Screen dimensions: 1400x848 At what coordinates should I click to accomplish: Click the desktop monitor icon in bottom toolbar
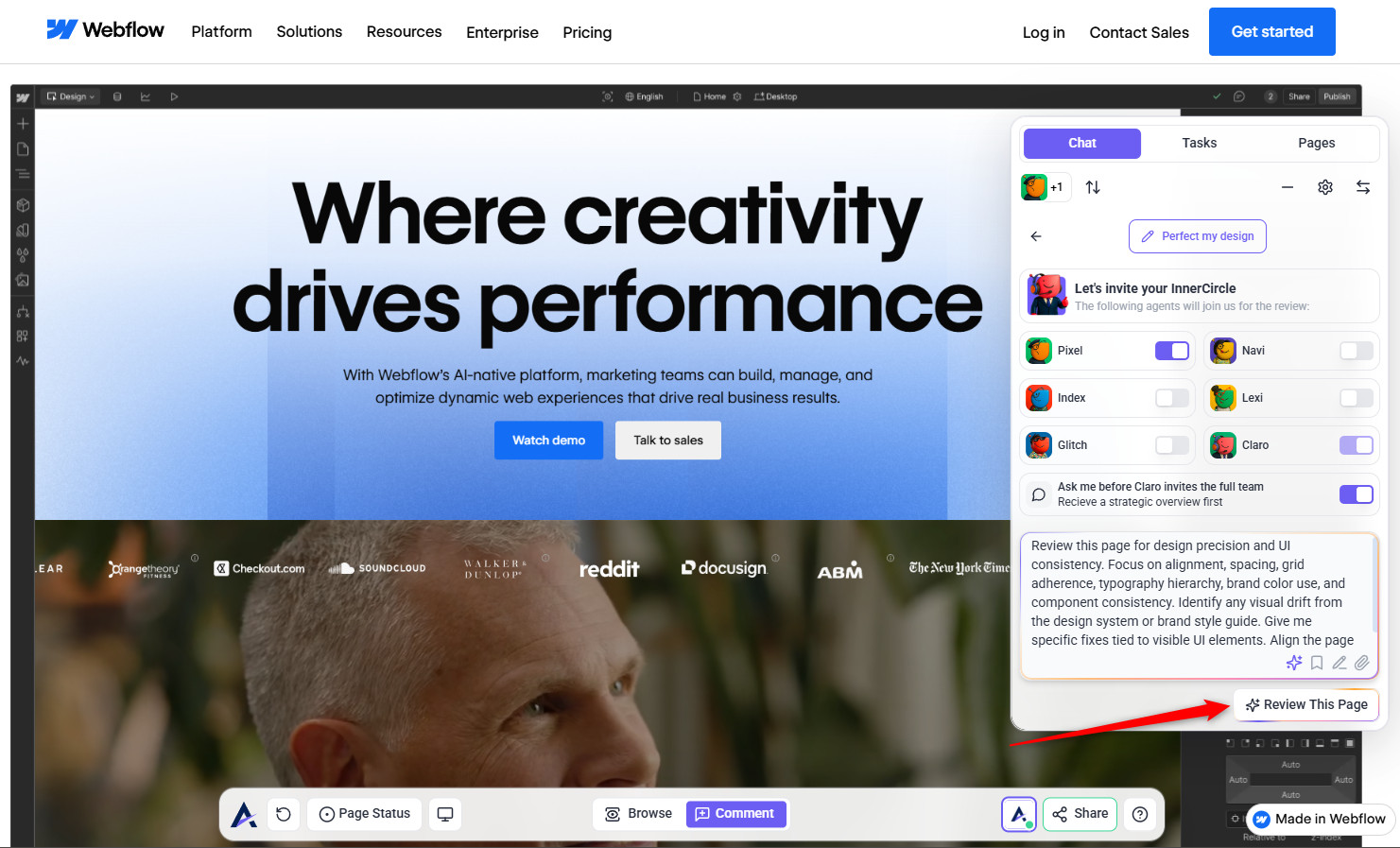pyautogui.click(x=445, y=814)
